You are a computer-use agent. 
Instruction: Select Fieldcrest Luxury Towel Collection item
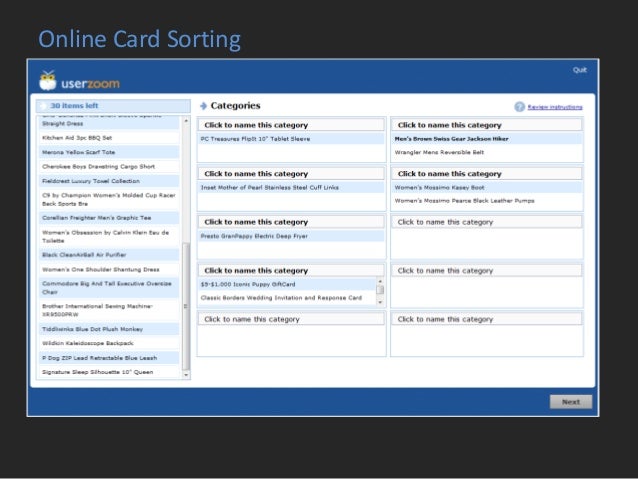[x=109, y=181]
